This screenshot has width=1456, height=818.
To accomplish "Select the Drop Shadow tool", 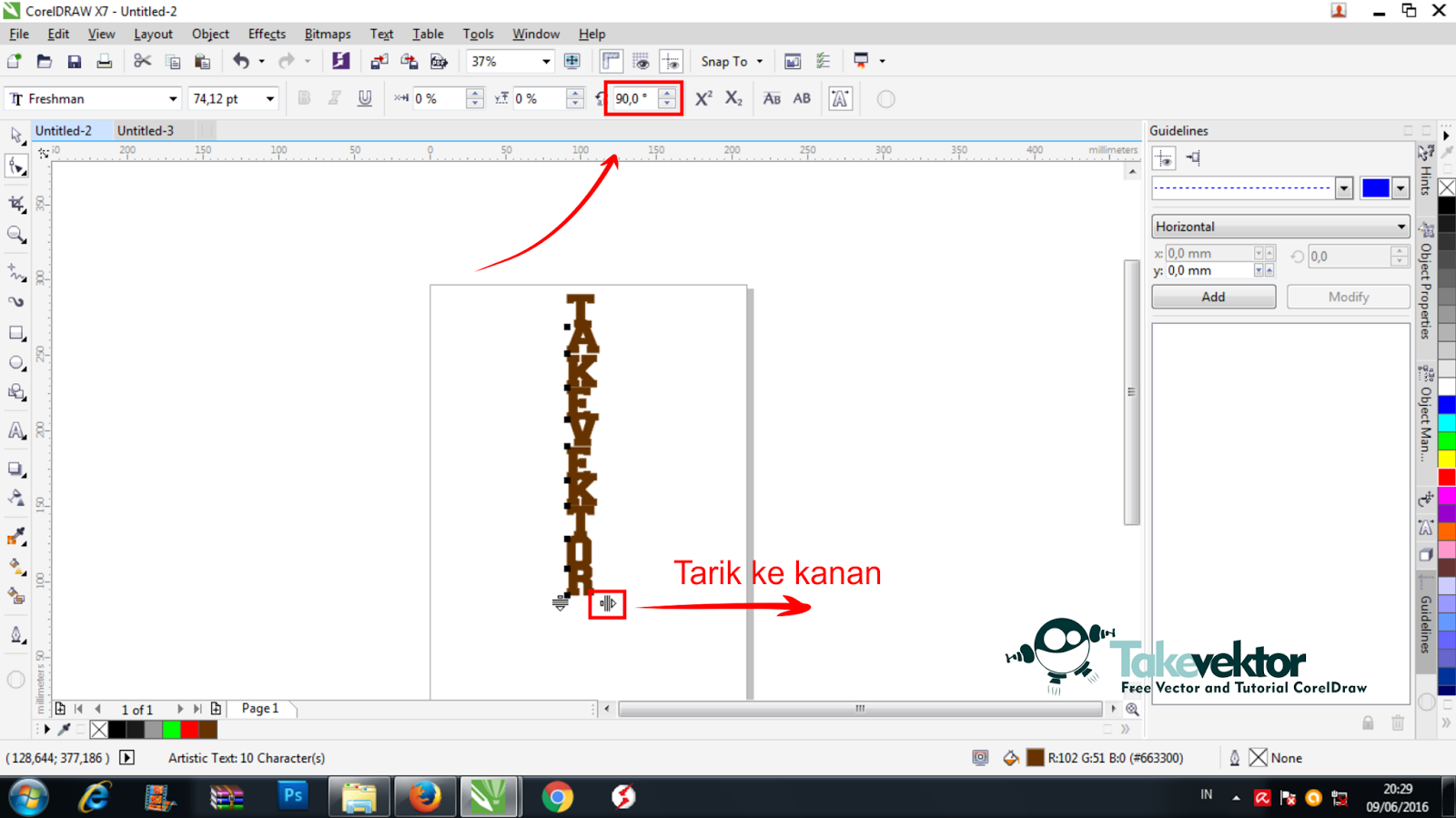I will coord(16,470).
